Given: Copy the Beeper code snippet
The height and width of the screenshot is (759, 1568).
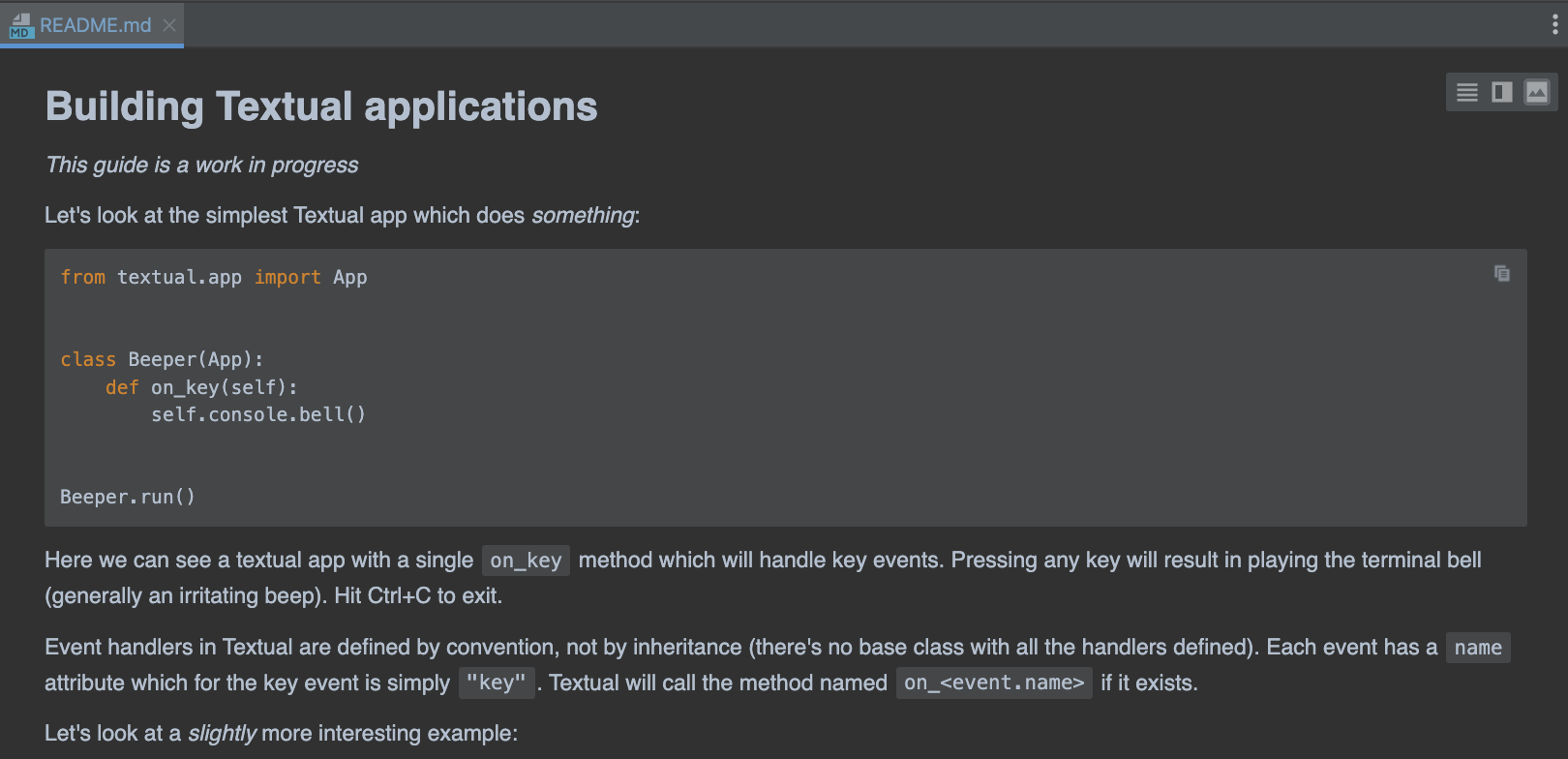Looking at the screenshot, I should click(1502, 274).
